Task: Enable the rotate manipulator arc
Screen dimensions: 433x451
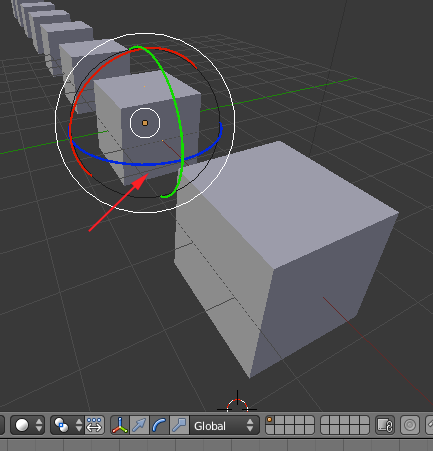Action: pos(159,425)
